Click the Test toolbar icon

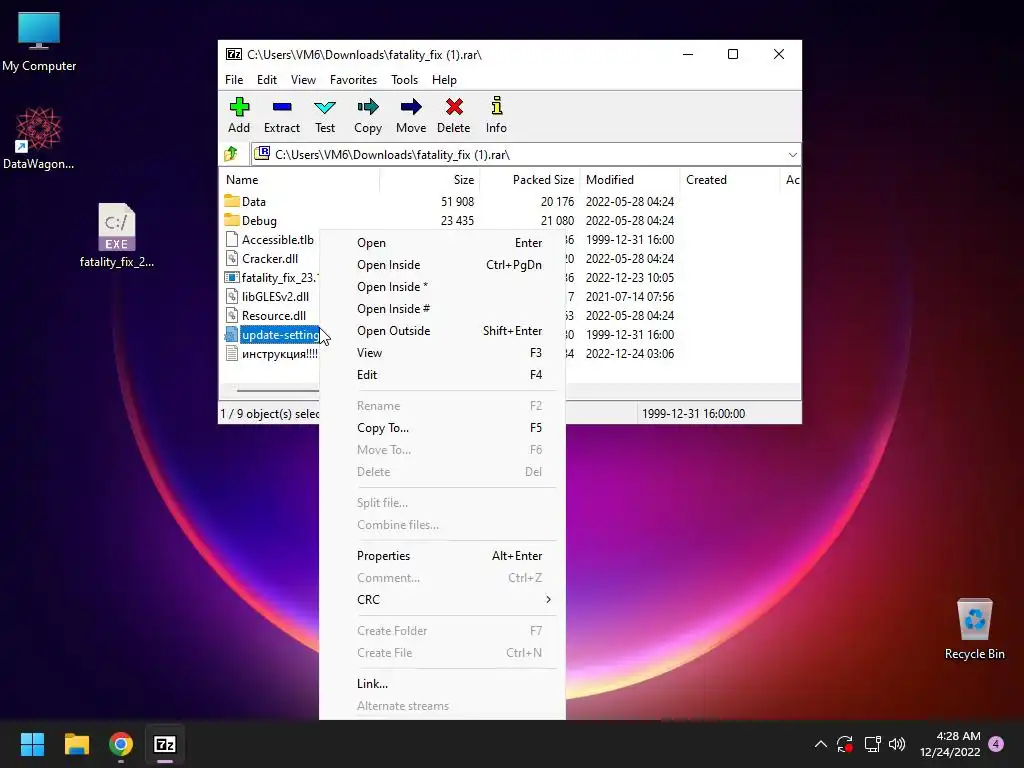[x=325, y=116]
